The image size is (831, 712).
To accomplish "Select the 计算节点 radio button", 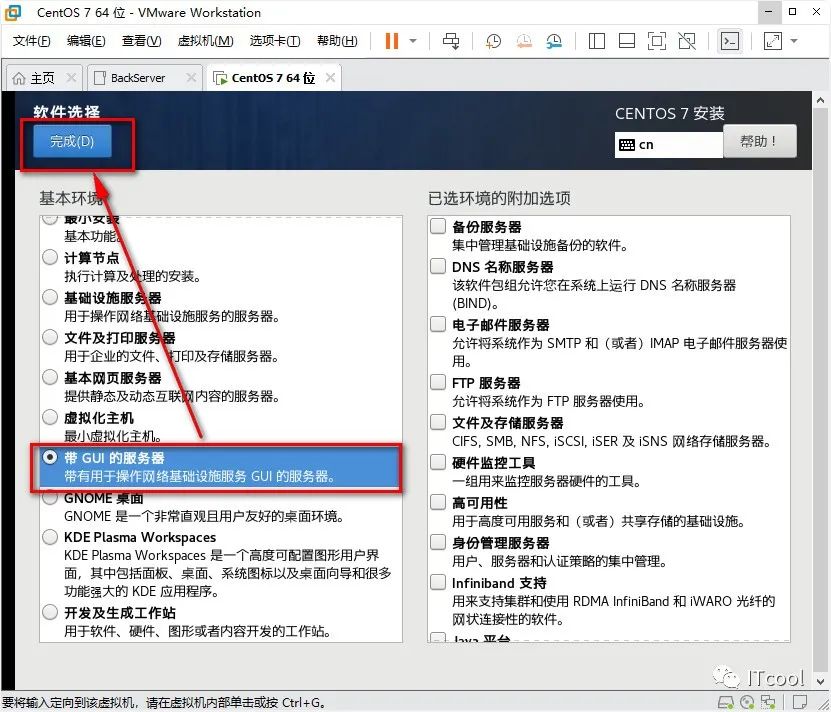I will click(50, 257).
